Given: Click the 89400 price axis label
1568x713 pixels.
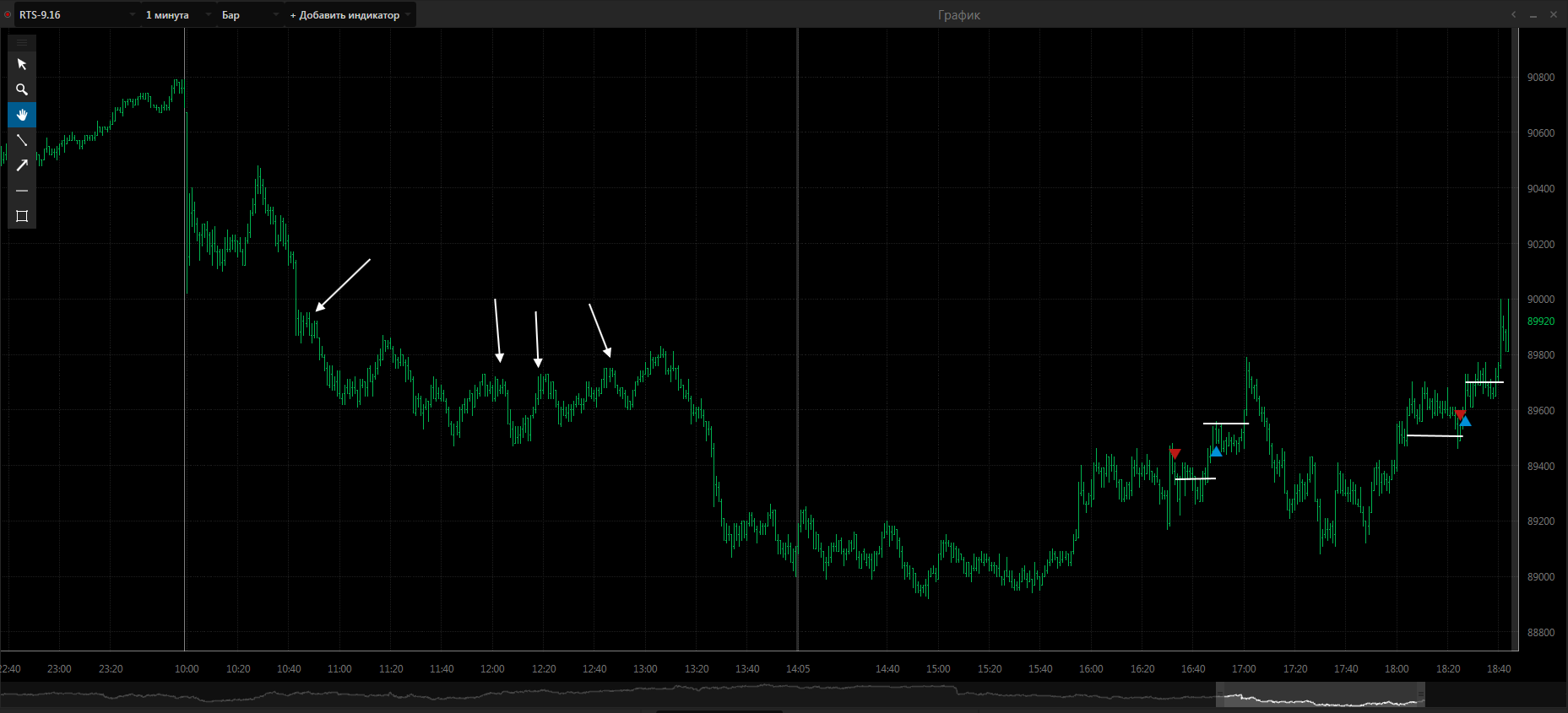Looking at the screenshot, I should (1541, 467).
